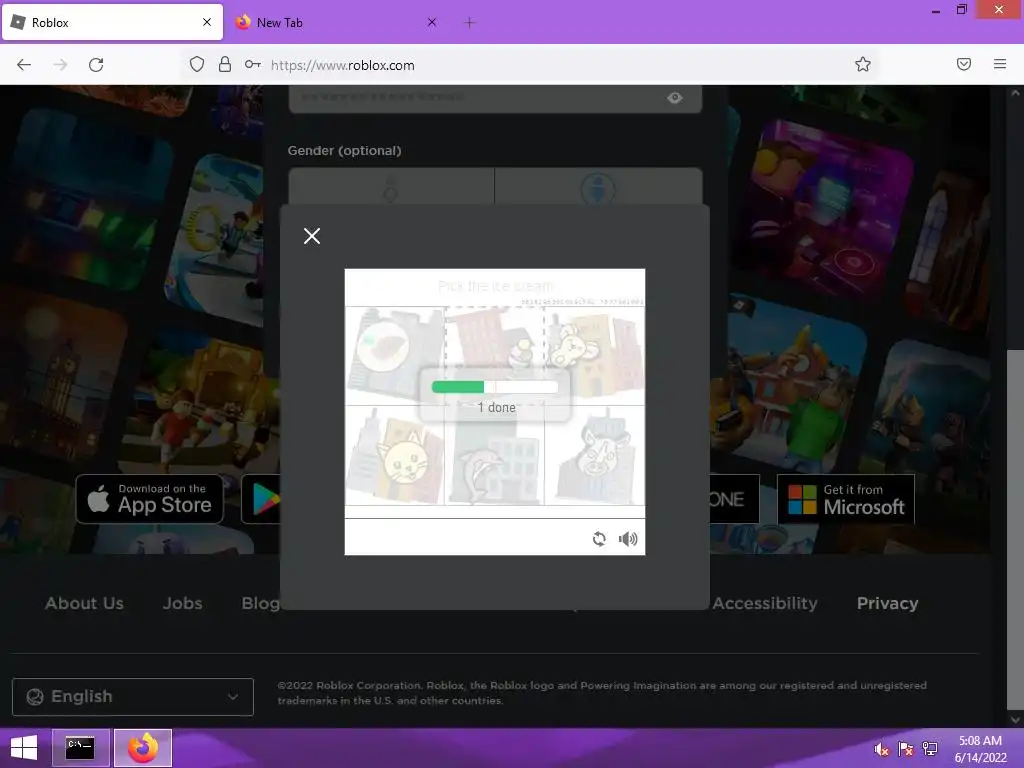Close the captcha dialog with the X
1024x768 pixels.
(312, 236)
